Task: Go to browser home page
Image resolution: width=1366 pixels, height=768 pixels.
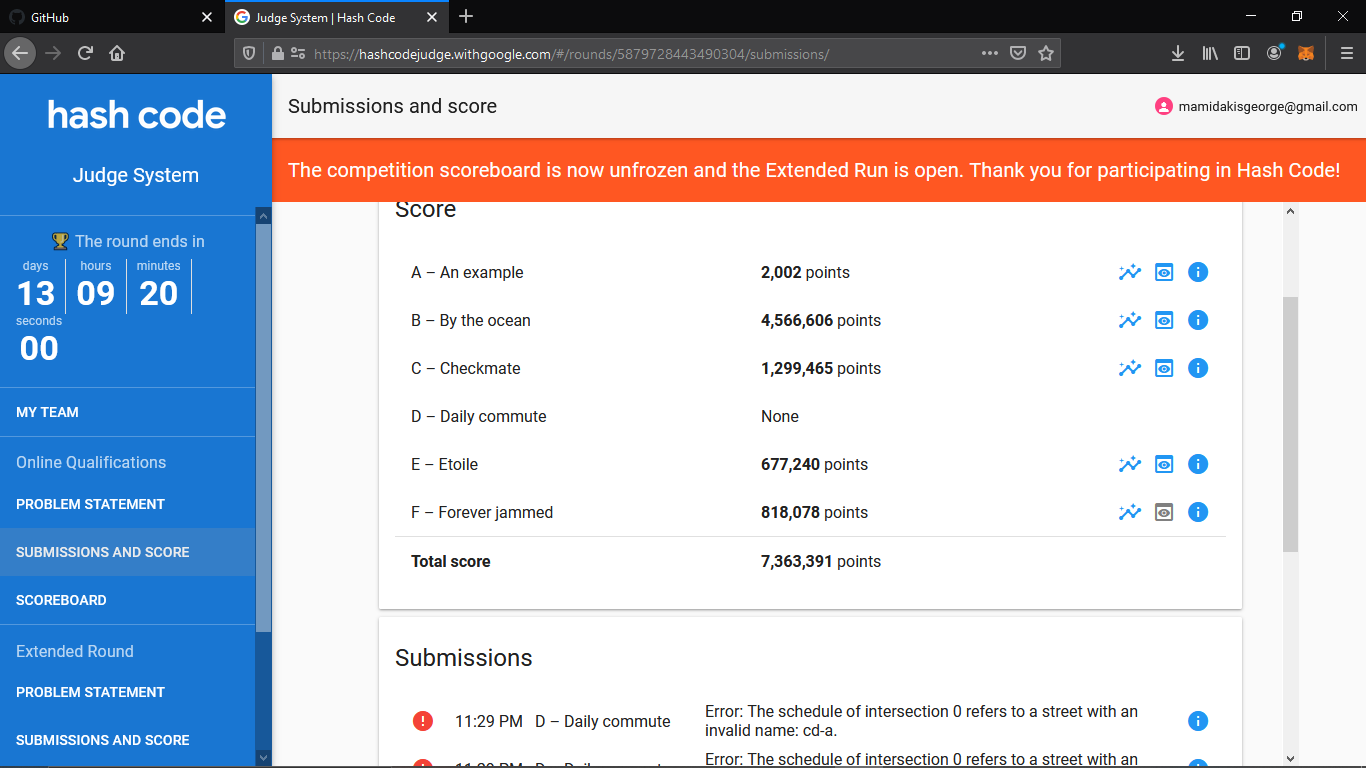Action: point(117,53)
